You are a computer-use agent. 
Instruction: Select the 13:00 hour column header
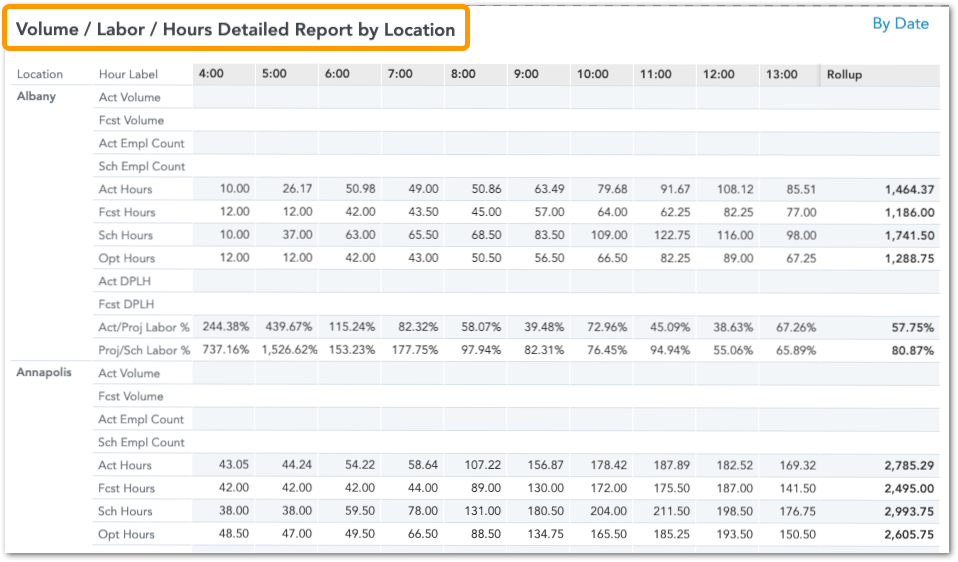tap(781, 75)
